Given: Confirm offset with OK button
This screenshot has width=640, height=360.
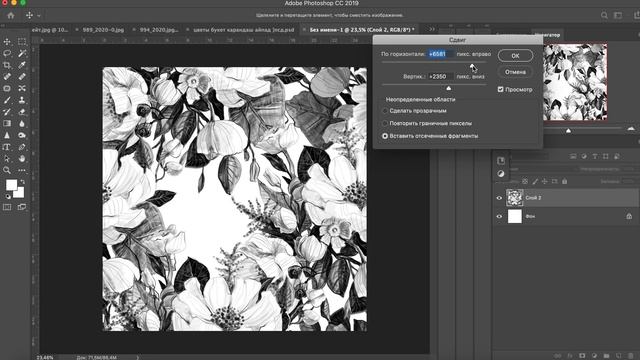Looking at the screenshot, I should tap(515, 56).
